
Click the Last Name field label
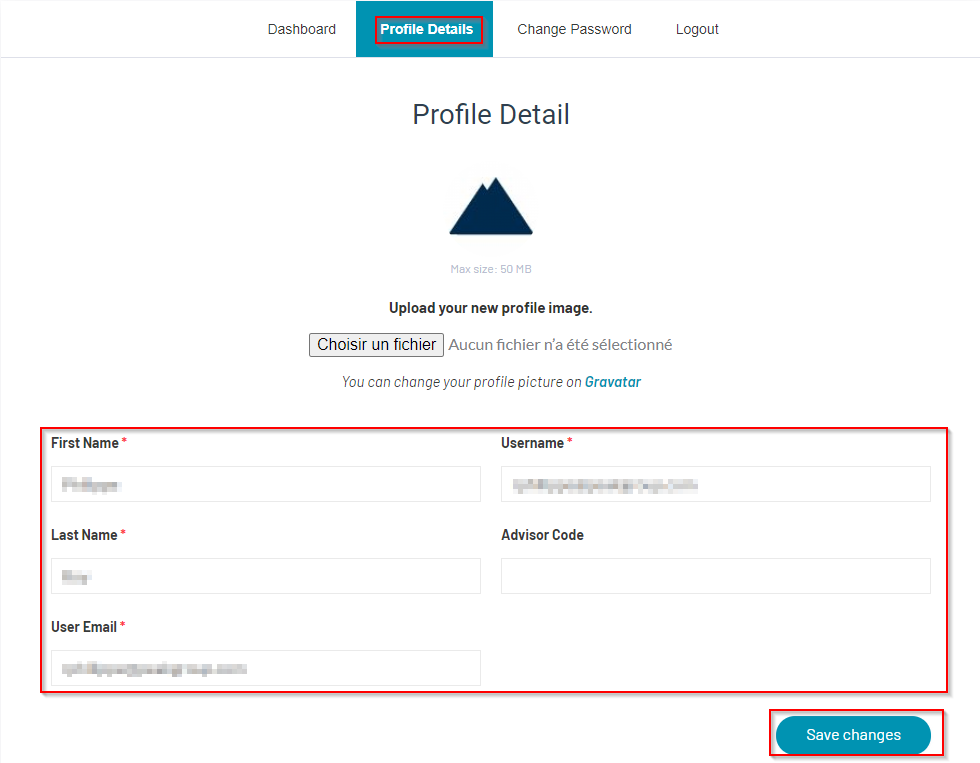(x=84, y=535)
